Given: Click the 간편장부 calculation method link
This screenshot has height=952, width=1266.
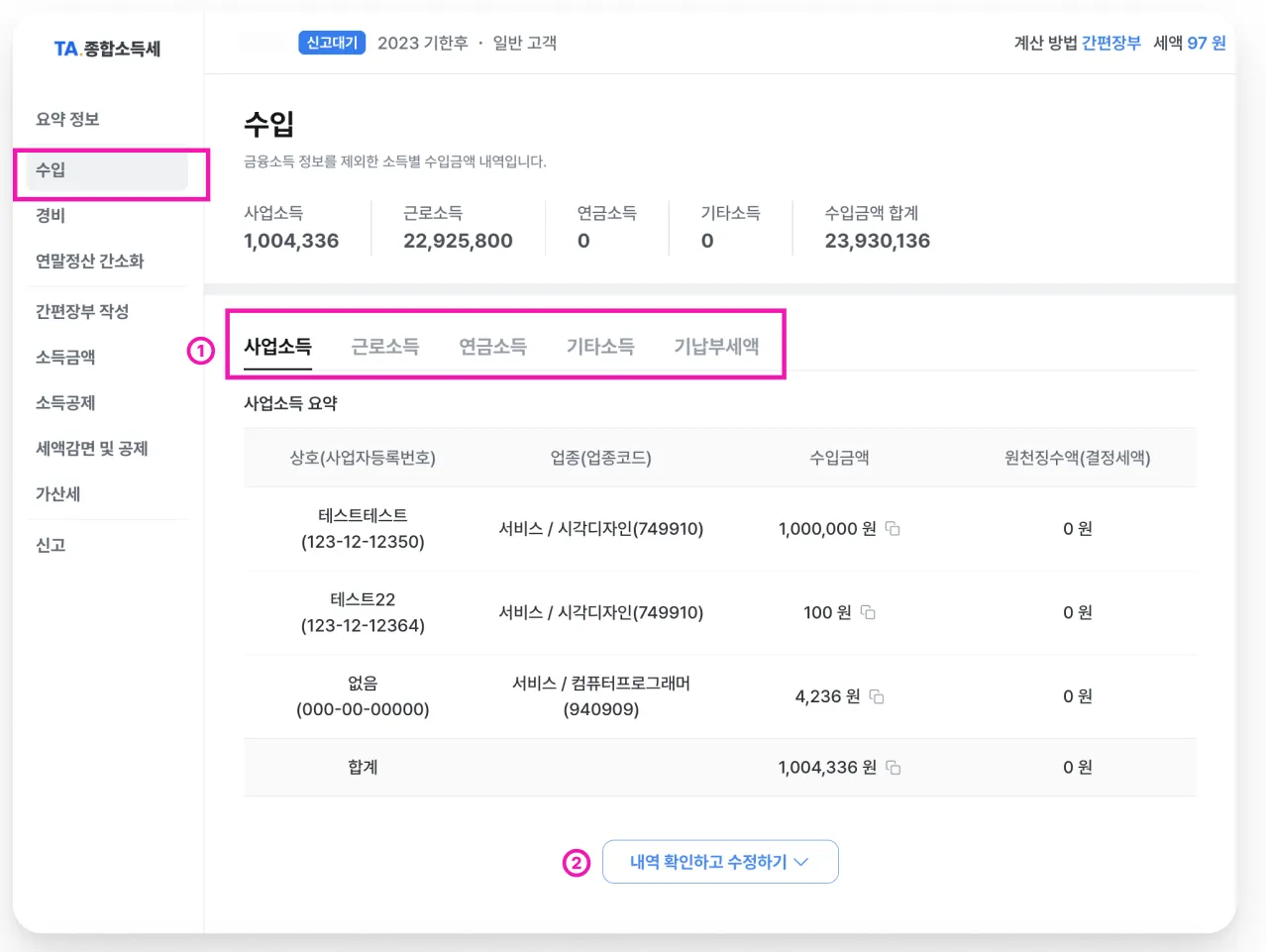Looking at the screenshot, I should tap(1110, 43).
